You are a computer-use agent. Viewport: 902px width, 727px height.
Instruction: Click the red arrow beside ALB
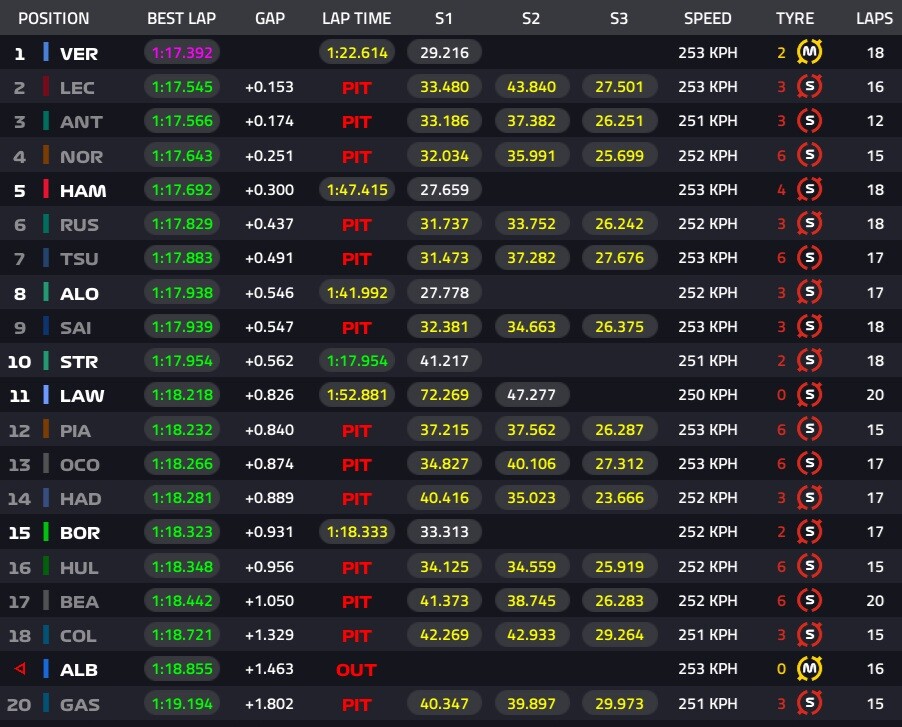[x=20, y=668]
